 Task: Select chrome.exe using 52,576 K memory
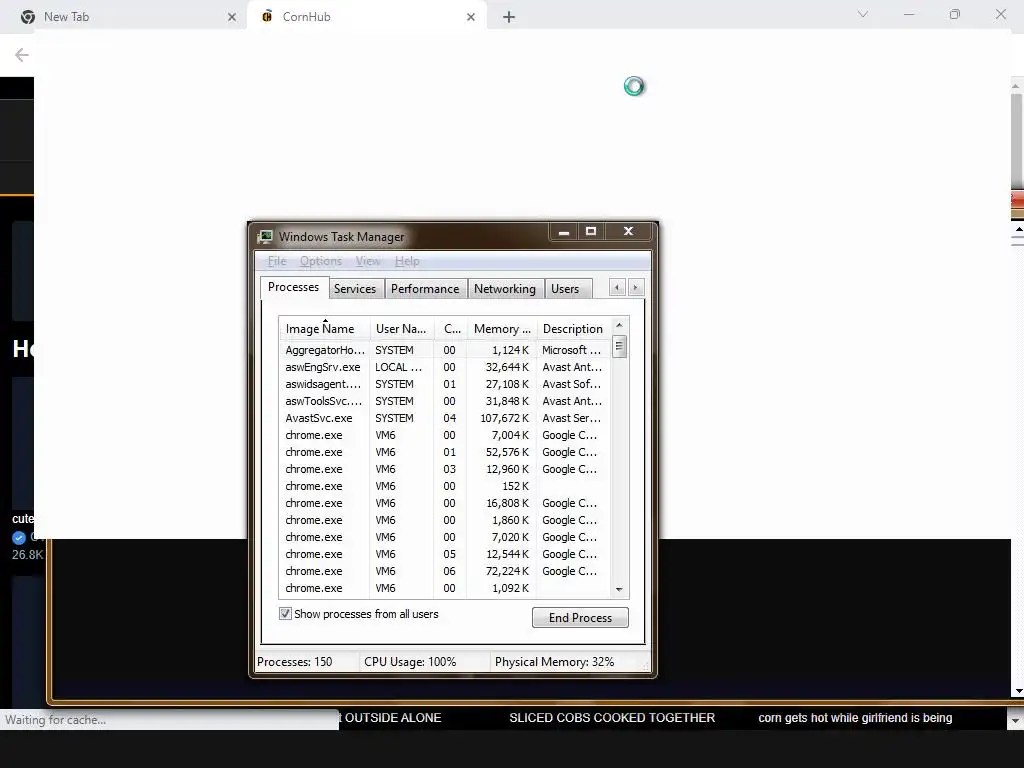tap(445, 452)
